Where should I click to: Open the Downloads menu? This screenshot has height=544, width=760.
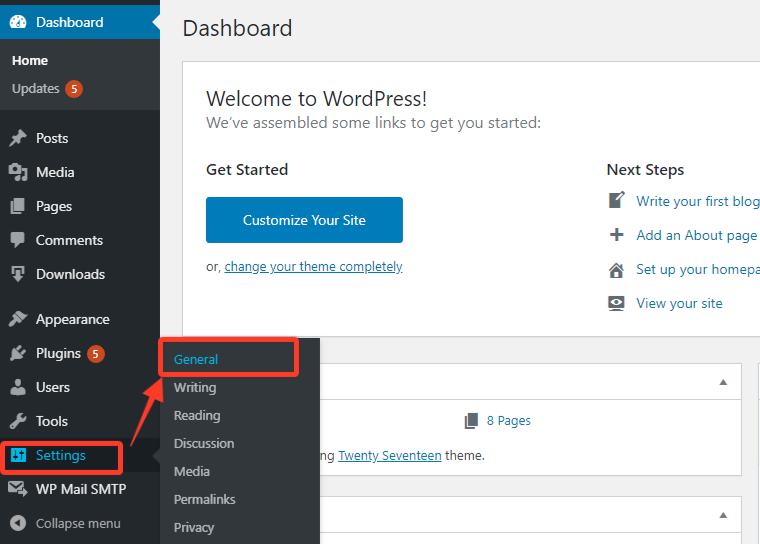(x=80, y=274)
